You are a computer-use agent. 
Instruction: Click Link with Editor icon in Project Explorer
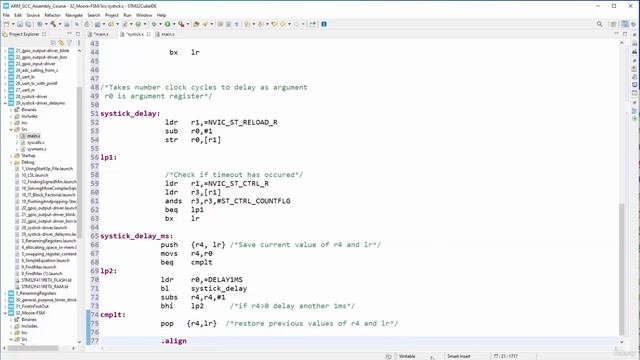pyautogui.click(x=61, y=43)
